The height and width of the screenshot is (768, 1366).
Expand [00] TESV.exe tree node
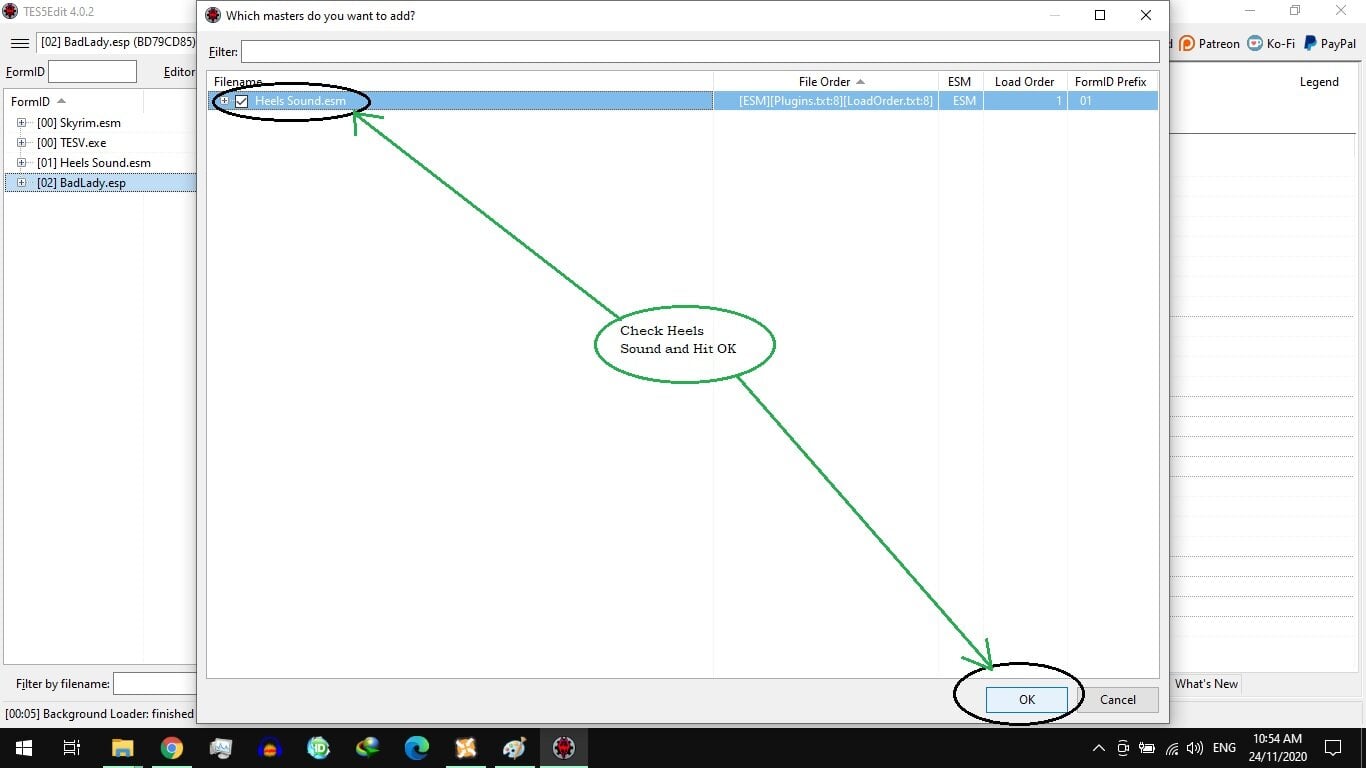click(21, 143)
